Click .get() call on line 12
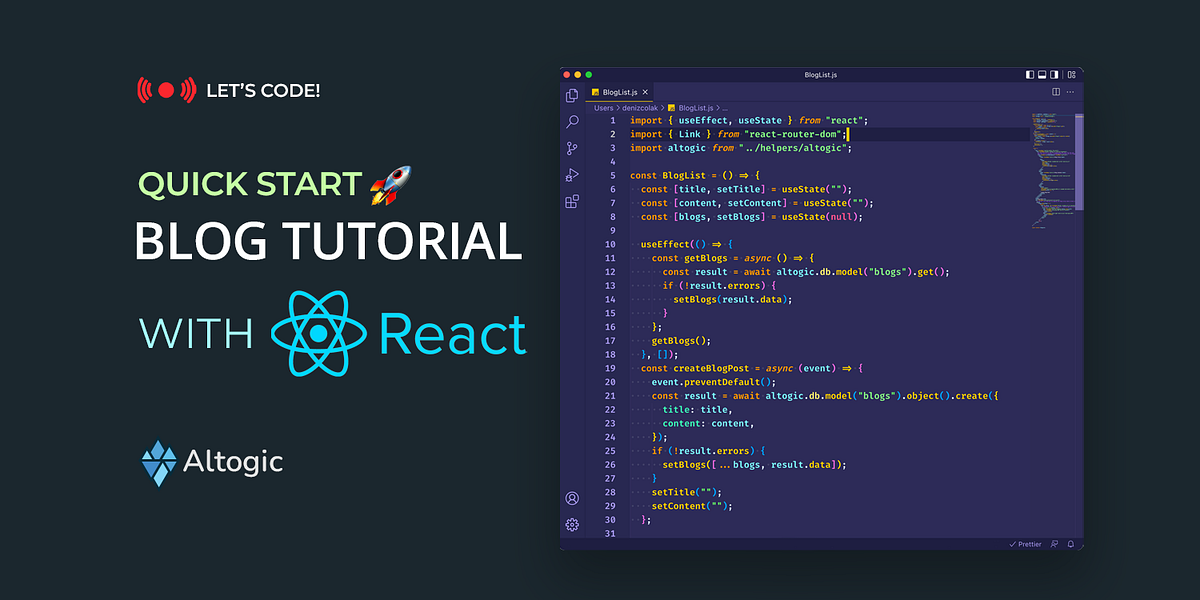 point(930,272)
